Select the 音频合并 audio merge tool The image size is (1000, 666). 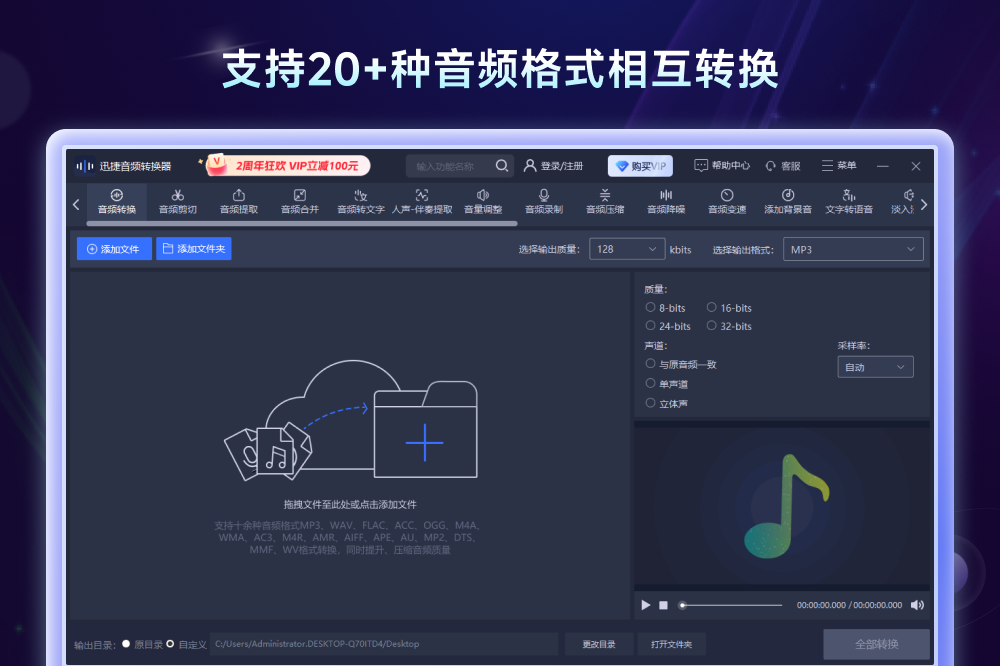click(x=300, y=202)
